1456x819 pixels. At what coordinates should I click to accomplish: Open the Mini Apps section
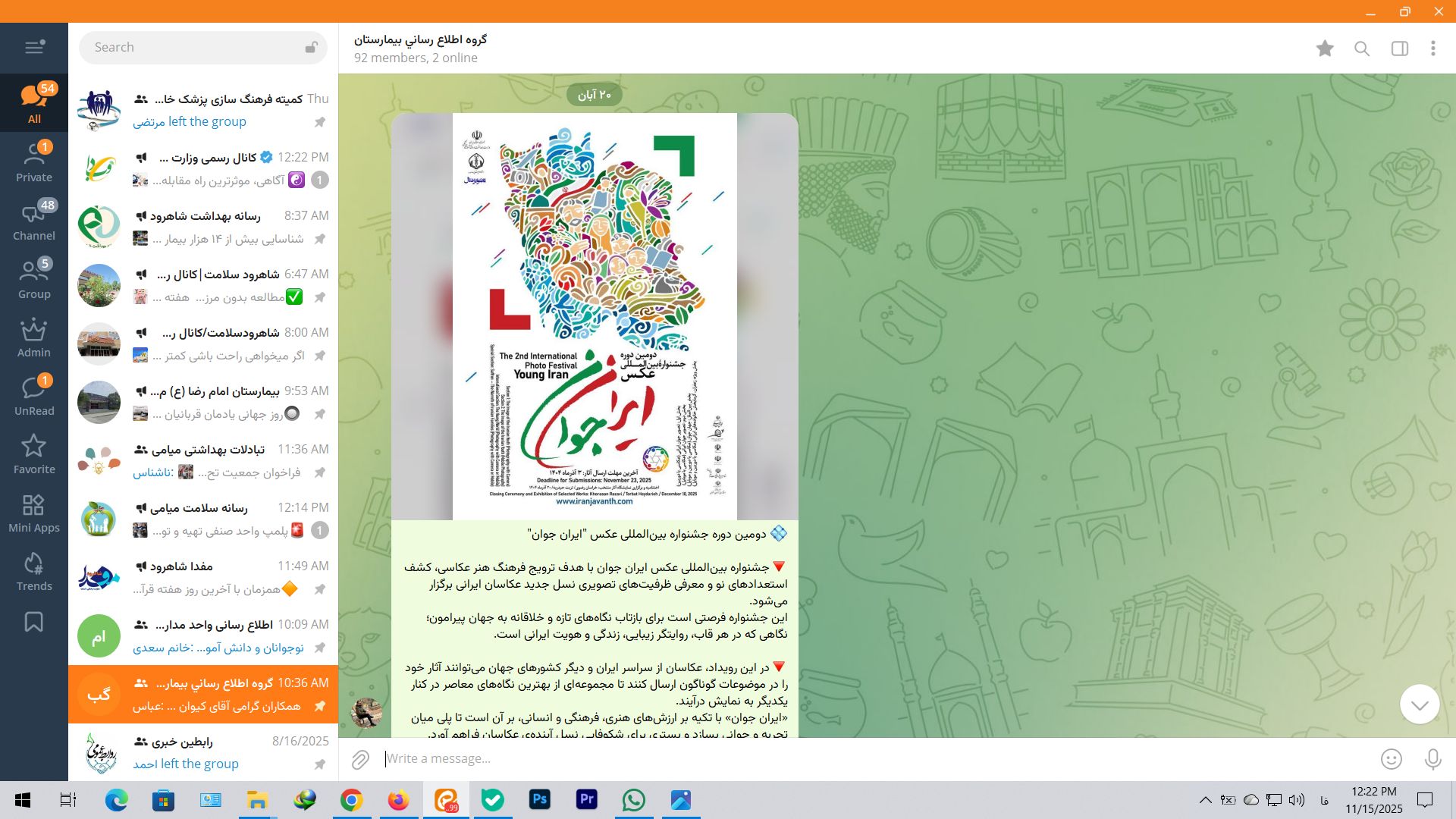[x=34, y=513]
